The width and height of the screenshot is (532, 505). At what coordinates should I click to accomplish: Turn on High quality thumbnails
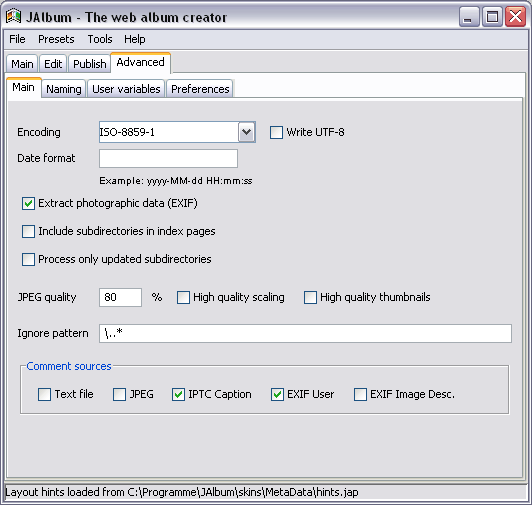click(310, 297)
